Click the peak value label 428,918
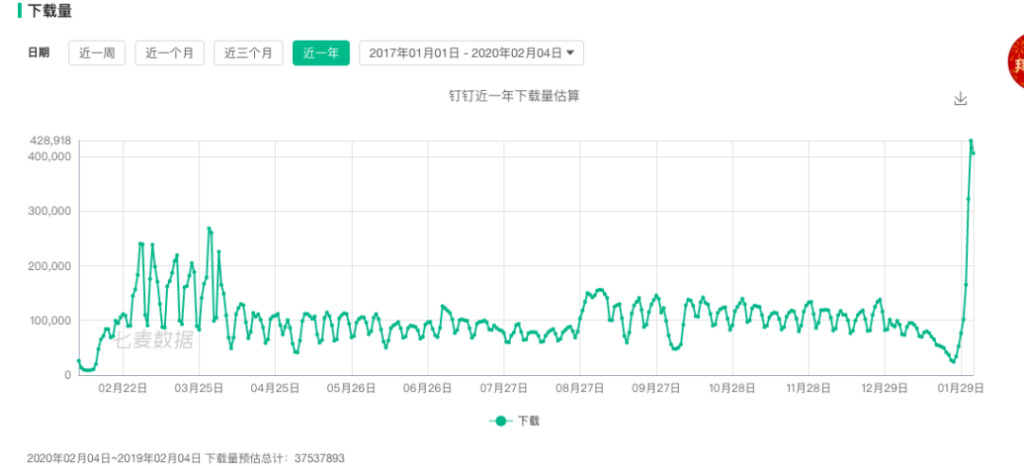 [x=50, y=140]
